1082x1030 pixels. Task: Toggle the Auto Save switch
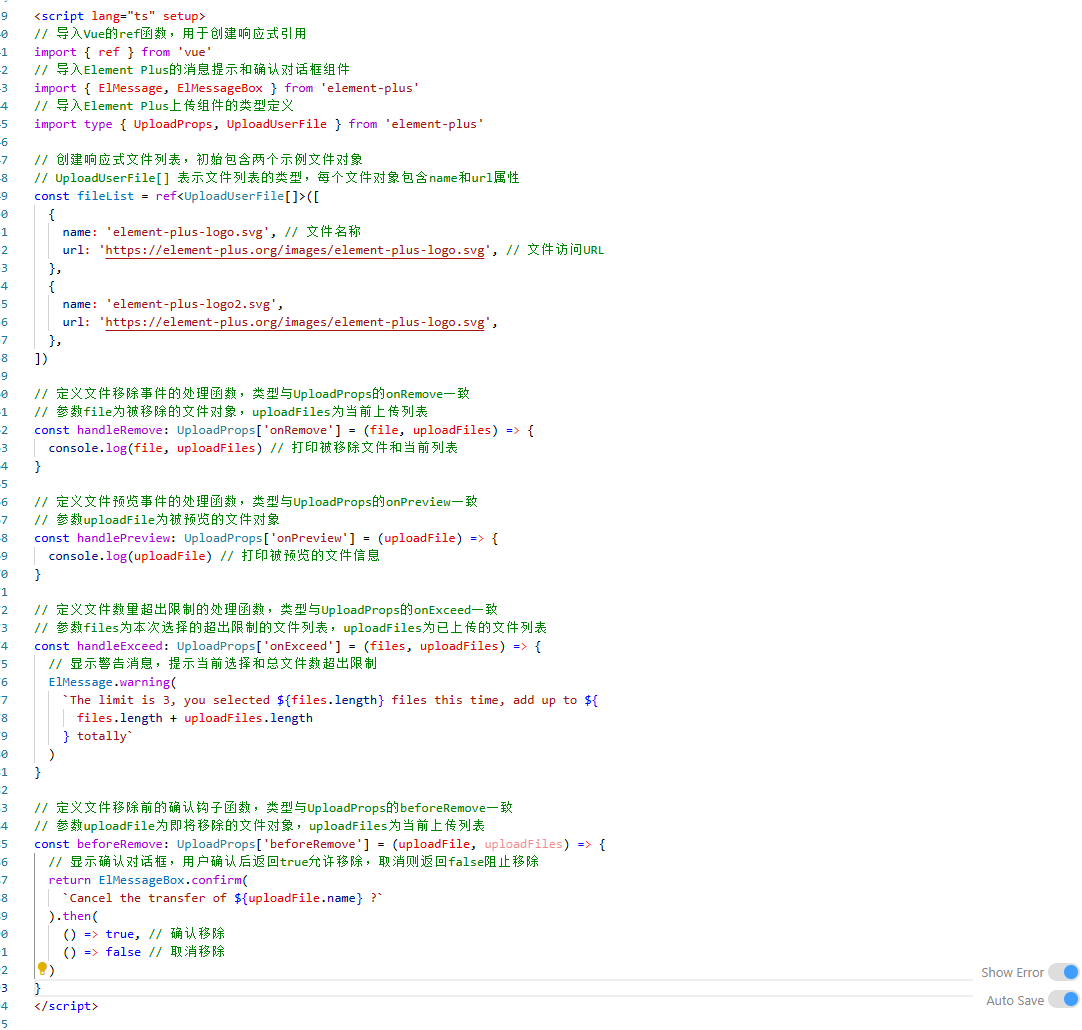1063,1000
